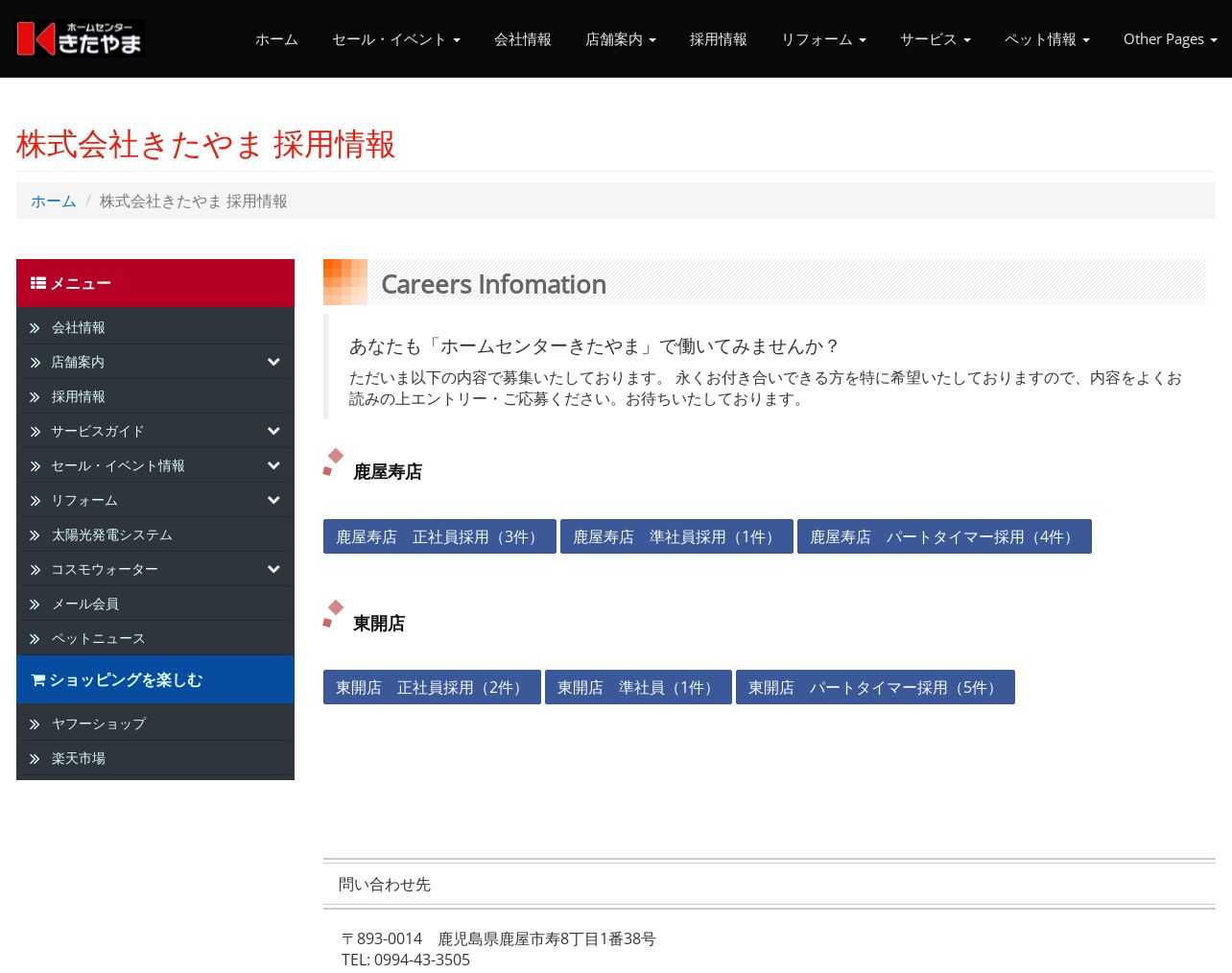Click double-arrow icon next to 会社情報 in sidebar

tap(35, 328)
